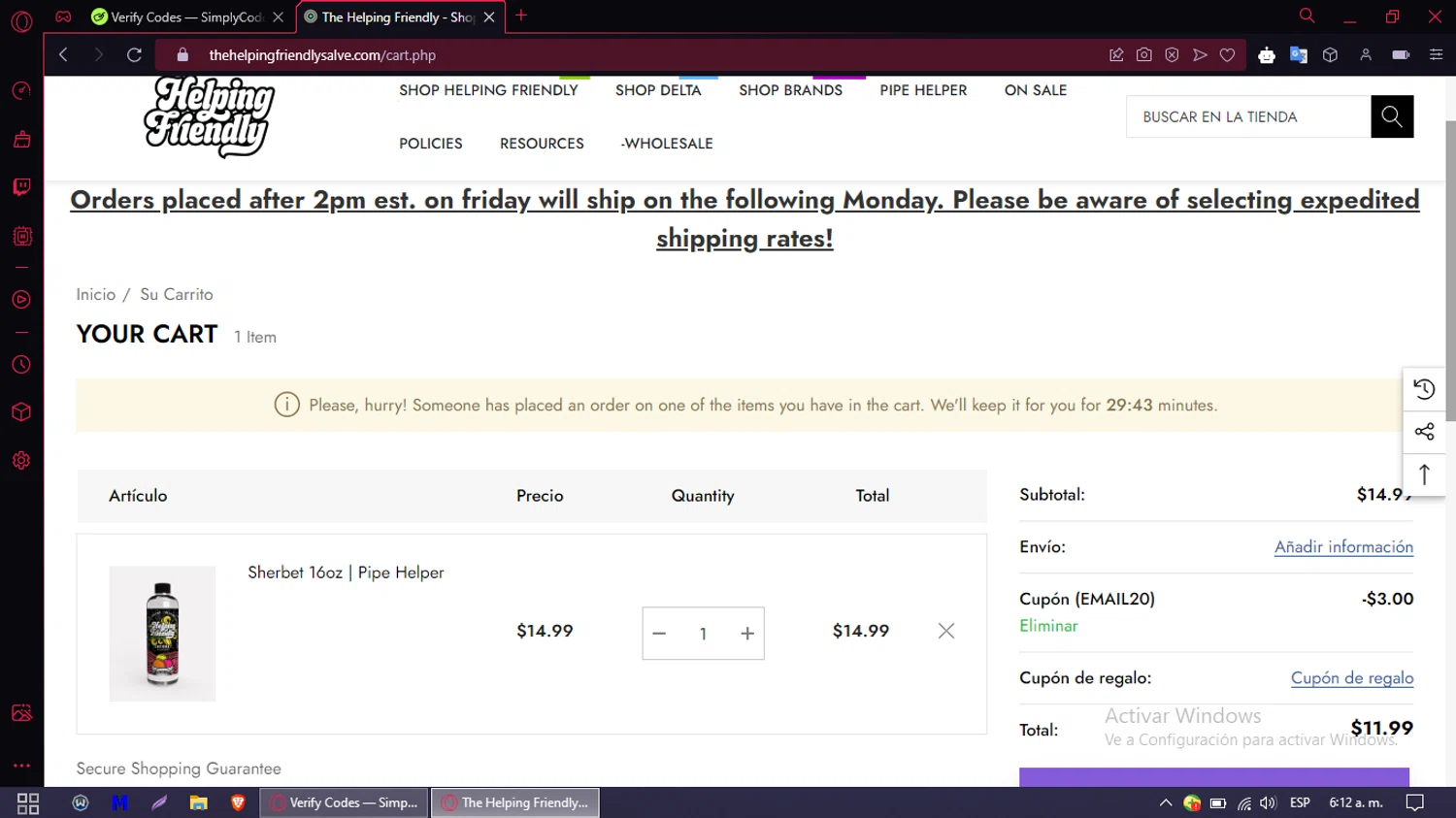Open Windows Start menu button

[x=28, y=803]
